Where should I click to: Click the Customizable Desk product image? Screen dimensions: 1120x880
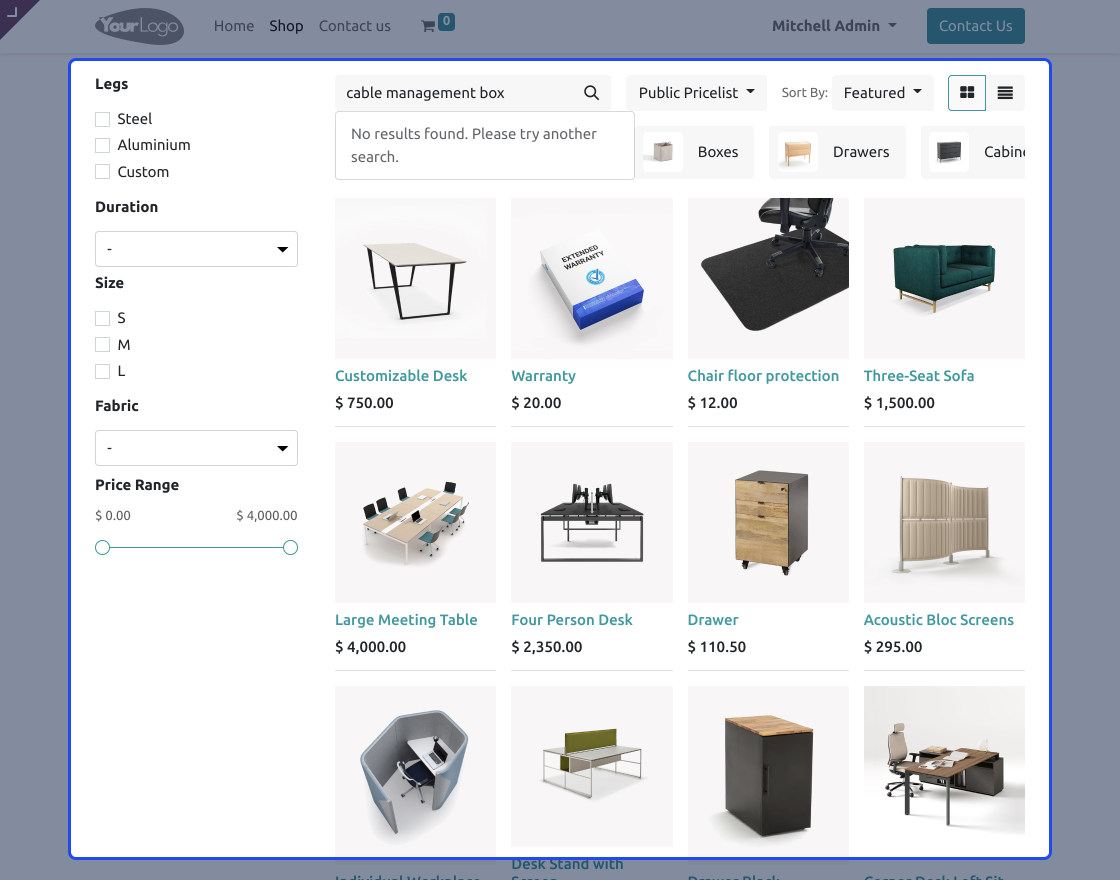[x=416, y=279]
